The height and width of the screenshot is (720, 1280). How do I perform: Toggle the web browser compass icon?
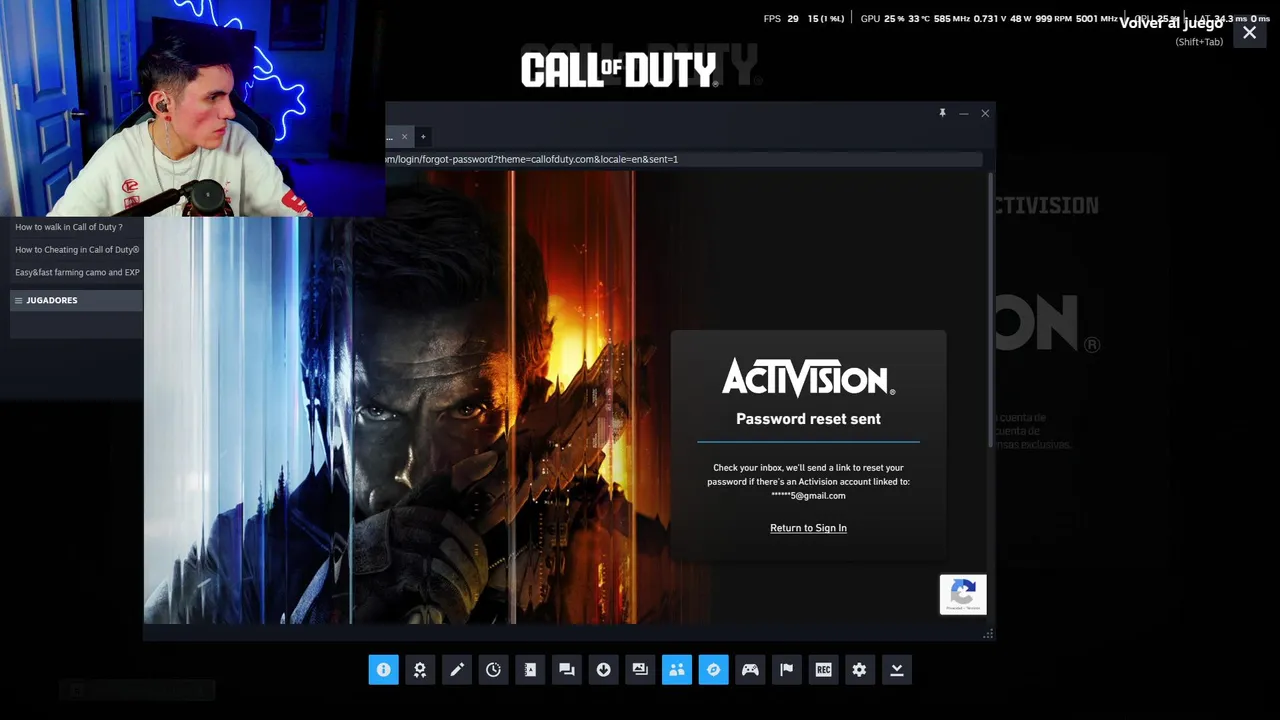click(713, 670)
